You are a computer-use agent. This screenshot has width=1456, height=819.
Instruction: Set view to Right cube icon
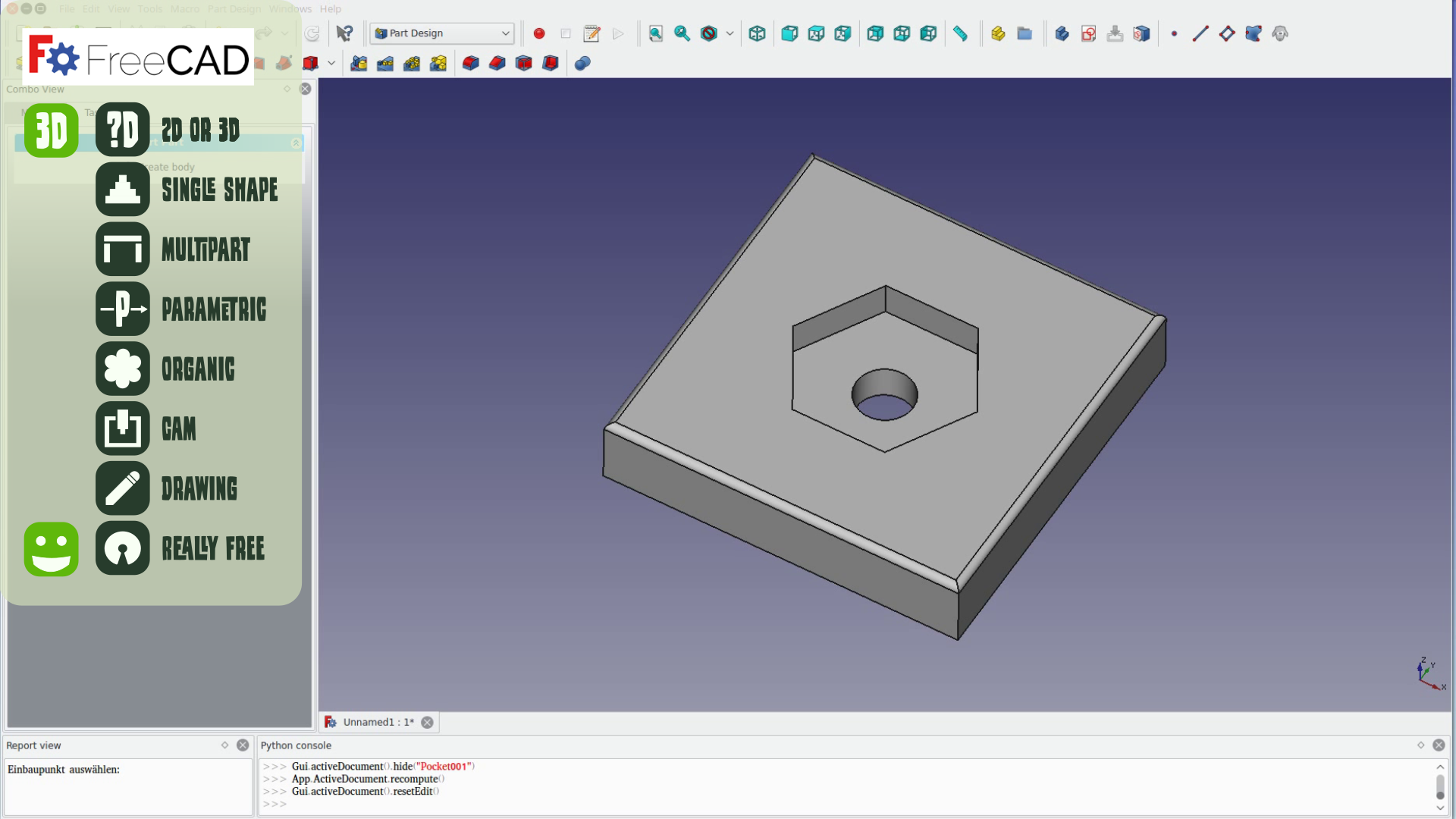coord(843,33)
